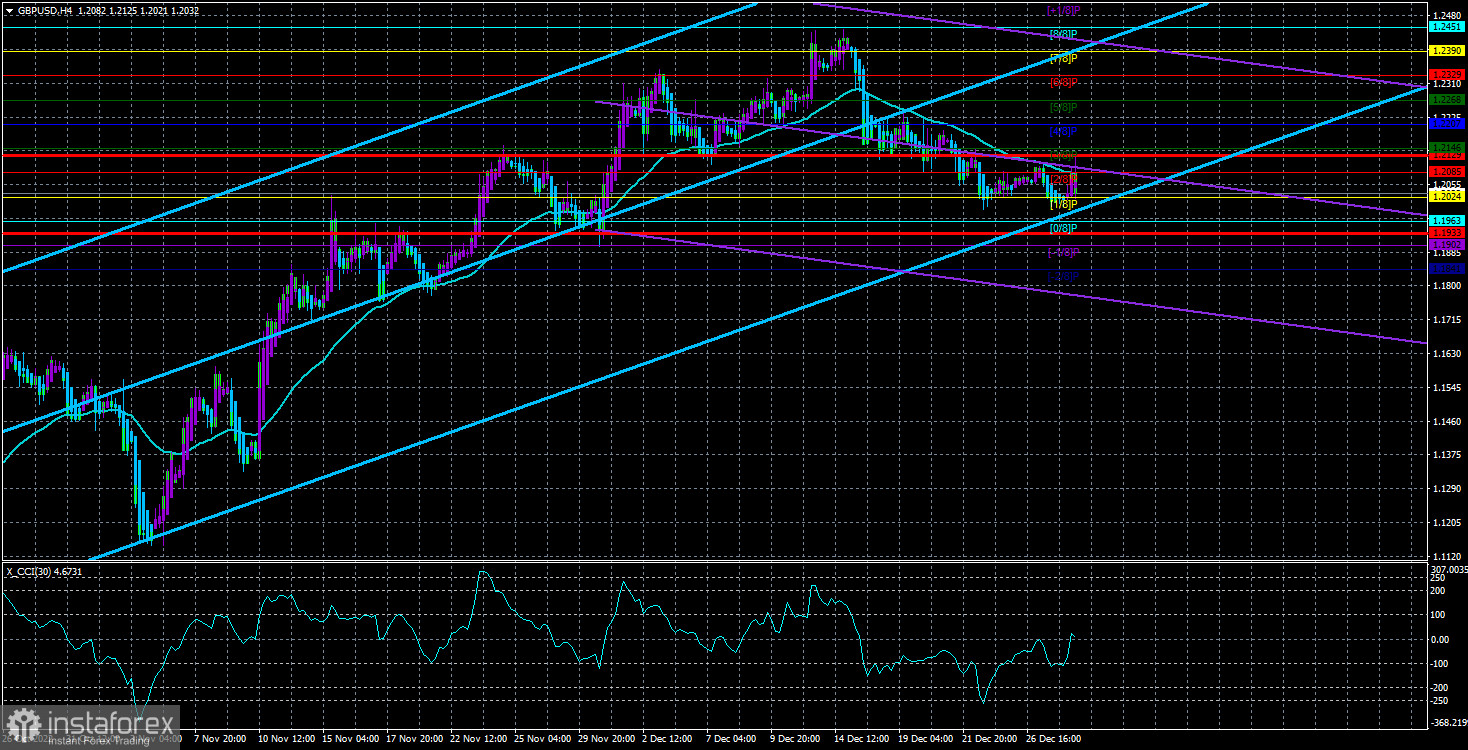Select the [-1/8]P Murray level label
The width and height of the screenshot is (1468, 750).
1063,252
